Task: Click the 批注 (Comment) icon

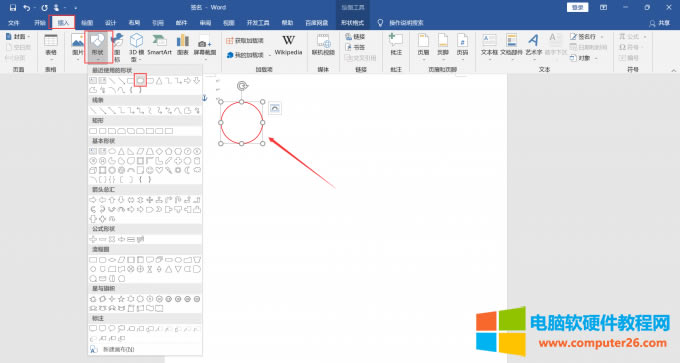Action: tap(396, 40)
